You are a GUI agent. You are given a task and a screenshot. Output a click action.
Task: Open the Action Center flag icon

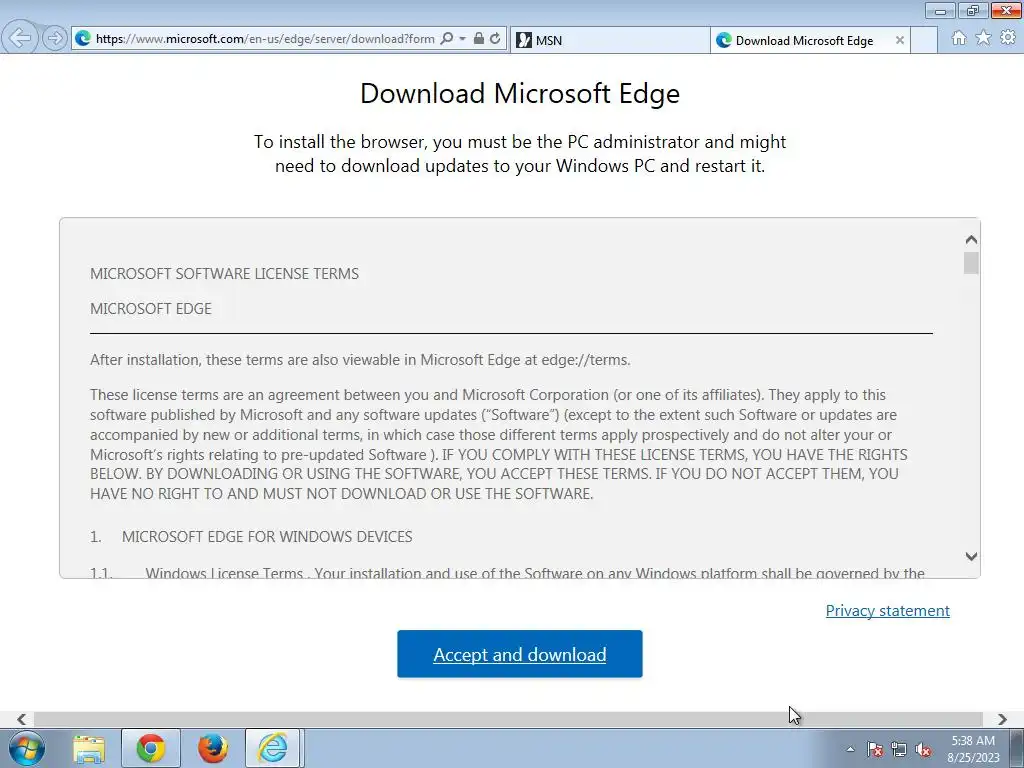click(875, 749)
